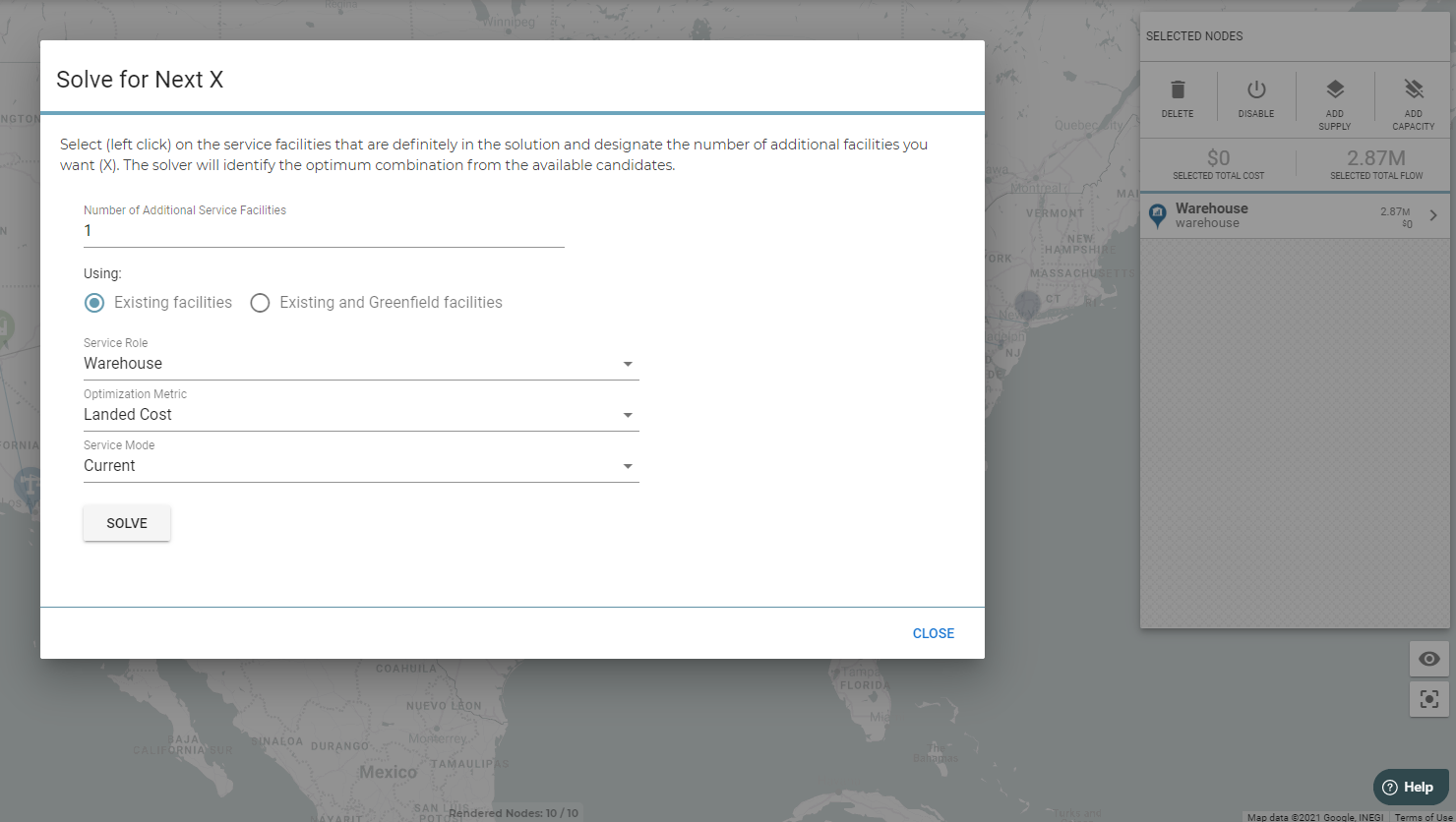The width and height of the screenshot is (1456, 822).
Task: Select Existing facilities radio button
Action: (94, 303)
